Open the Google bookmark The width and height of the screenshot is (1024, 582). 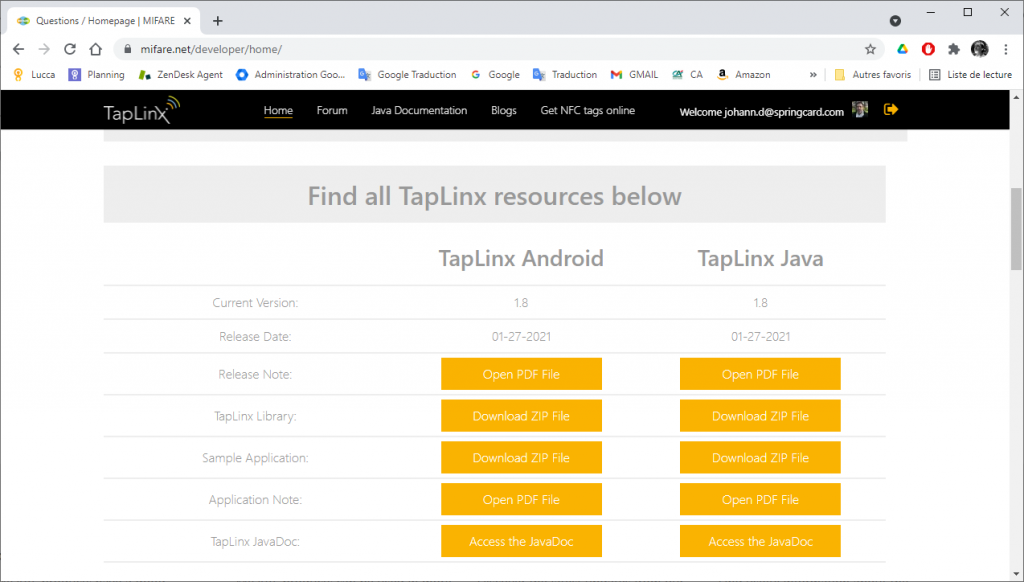pyautogui.click(x=495, y=74)
